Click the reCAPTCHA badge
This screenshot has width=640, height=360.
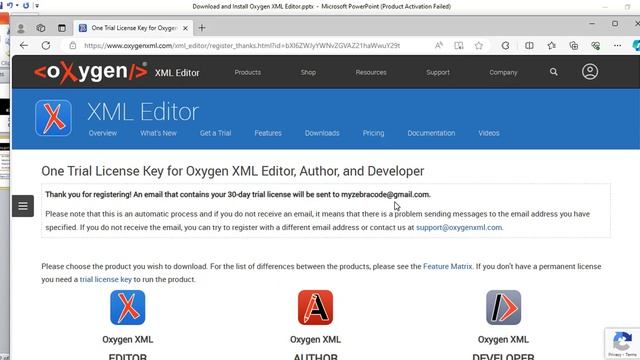622,344
